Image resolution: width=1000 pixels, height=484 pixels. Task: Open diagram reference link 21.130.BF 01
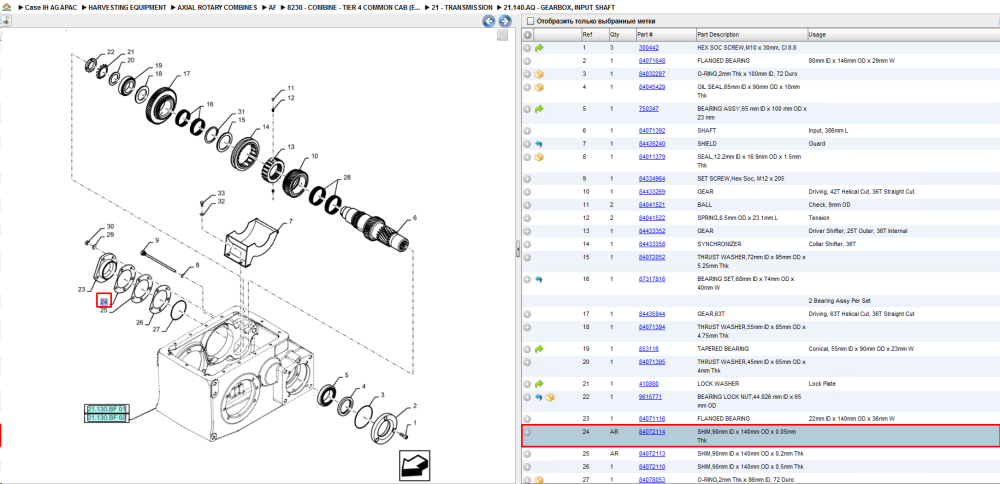[108, 409]
